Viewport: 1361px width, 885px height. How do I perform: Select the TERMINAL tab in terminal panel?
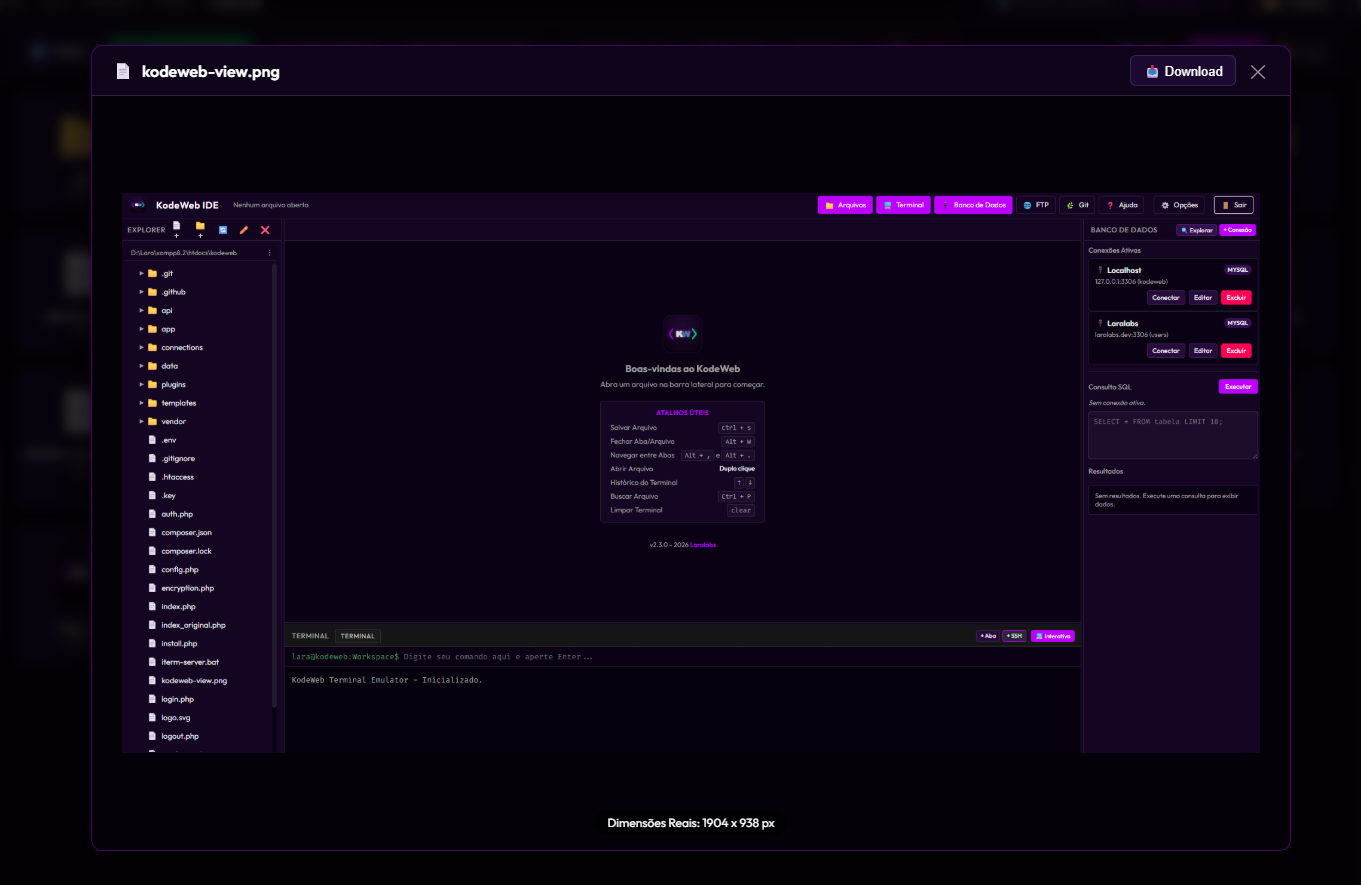(x=357, y=636)
